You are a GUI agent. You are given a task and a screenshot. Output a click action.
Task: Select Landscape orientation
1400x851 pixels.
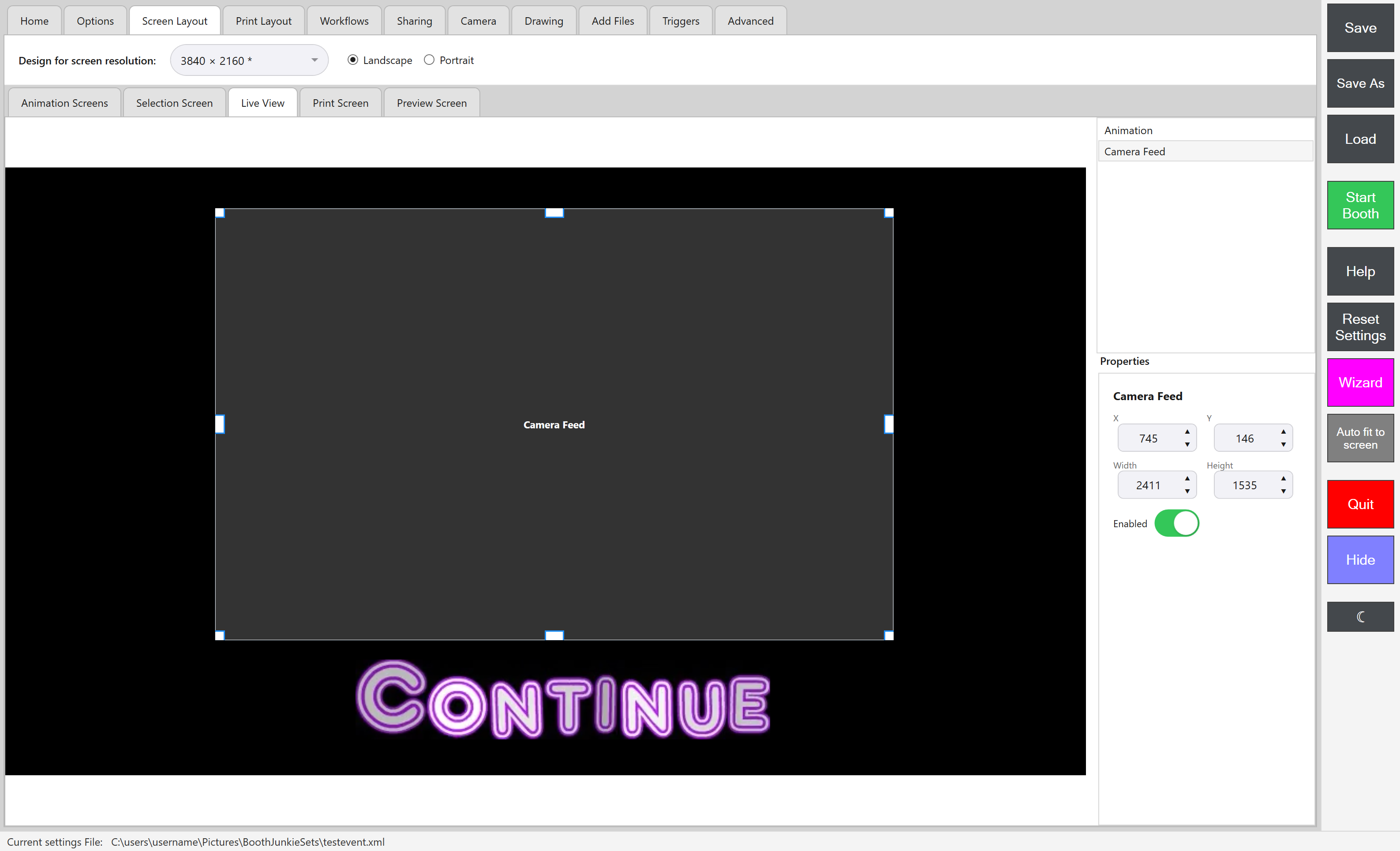pyautogui.click(x=380, y=60)
